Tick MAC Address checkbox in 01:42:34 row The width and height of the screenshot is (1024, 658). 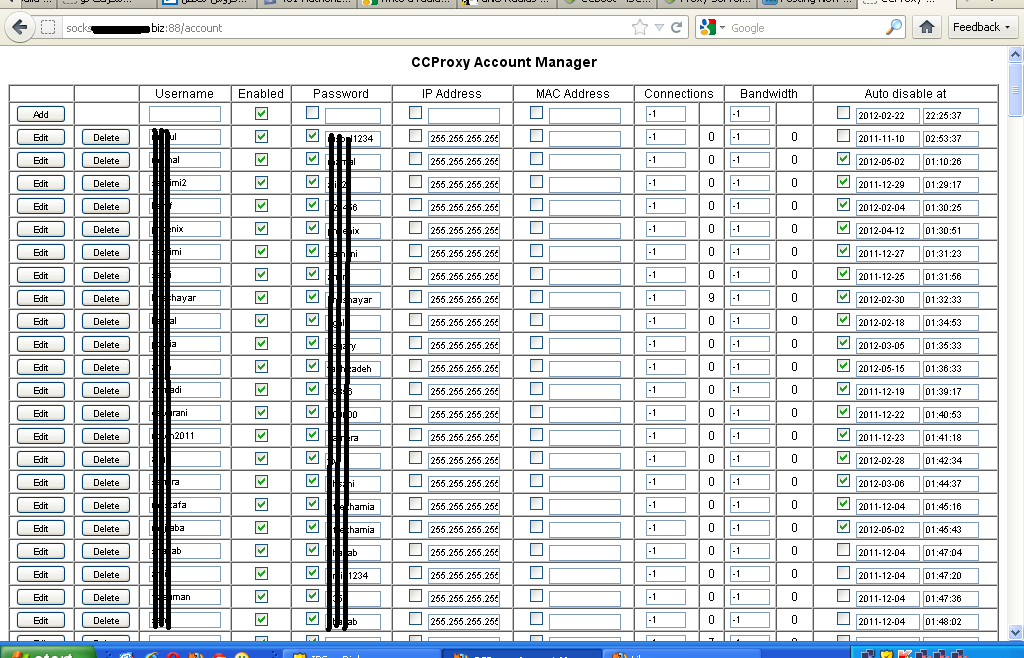coord(536,458)
